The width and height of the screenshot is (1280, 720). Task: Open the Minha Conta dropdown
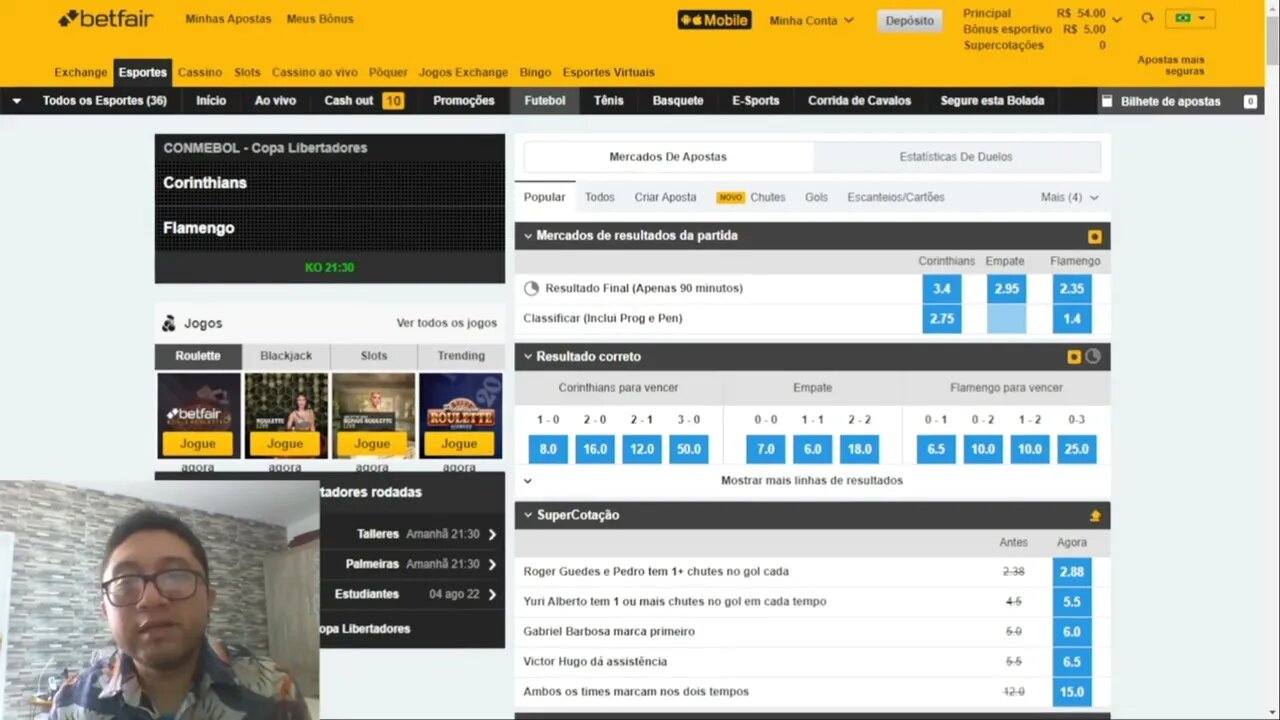coord(811,20)
